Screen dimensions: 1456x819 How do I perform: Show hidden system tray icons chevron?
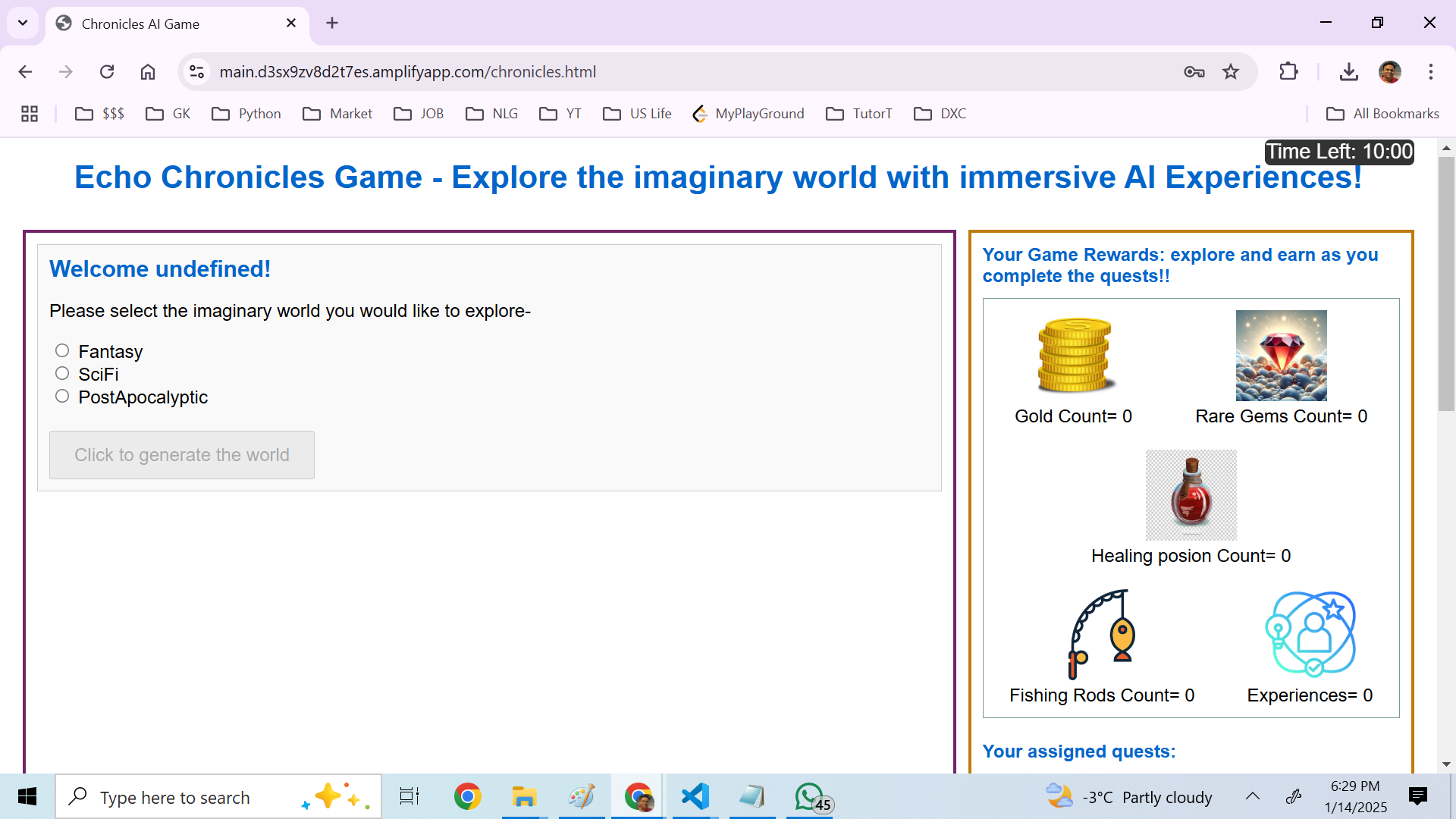1253,796
